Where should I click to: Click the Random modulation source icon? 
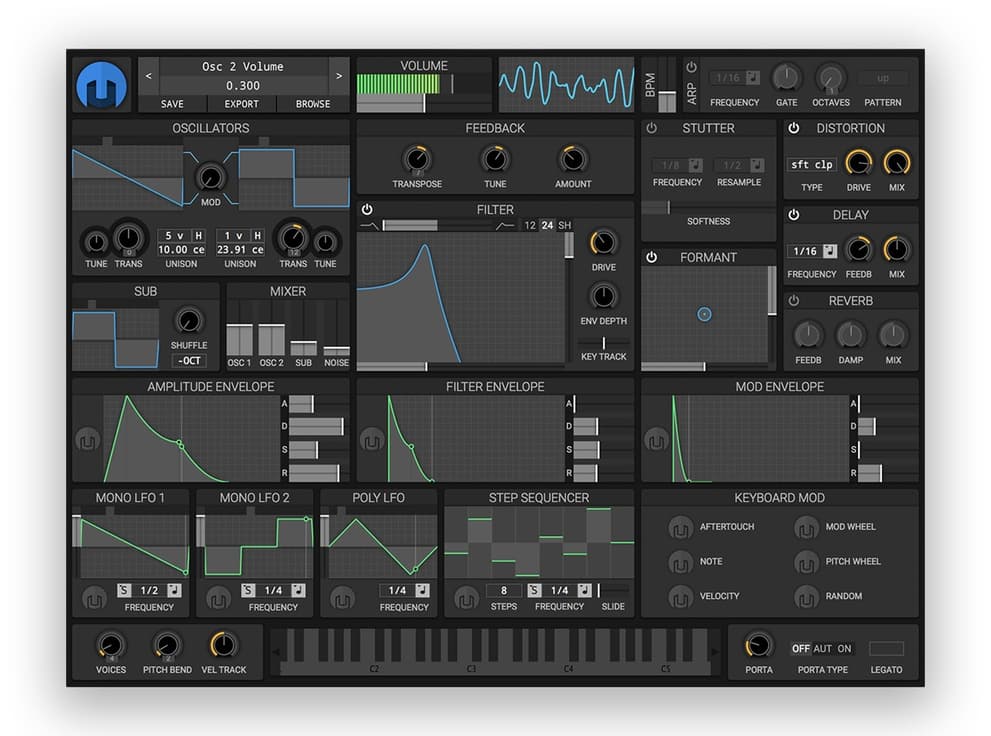point(806,596)
